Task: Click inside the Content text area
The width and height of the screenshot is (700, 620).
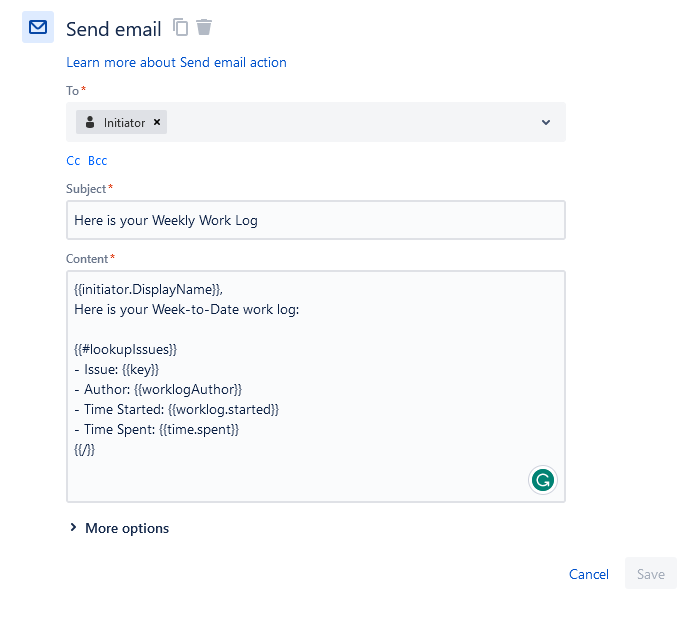Action: pyautogui.click(x=316, y=386)
